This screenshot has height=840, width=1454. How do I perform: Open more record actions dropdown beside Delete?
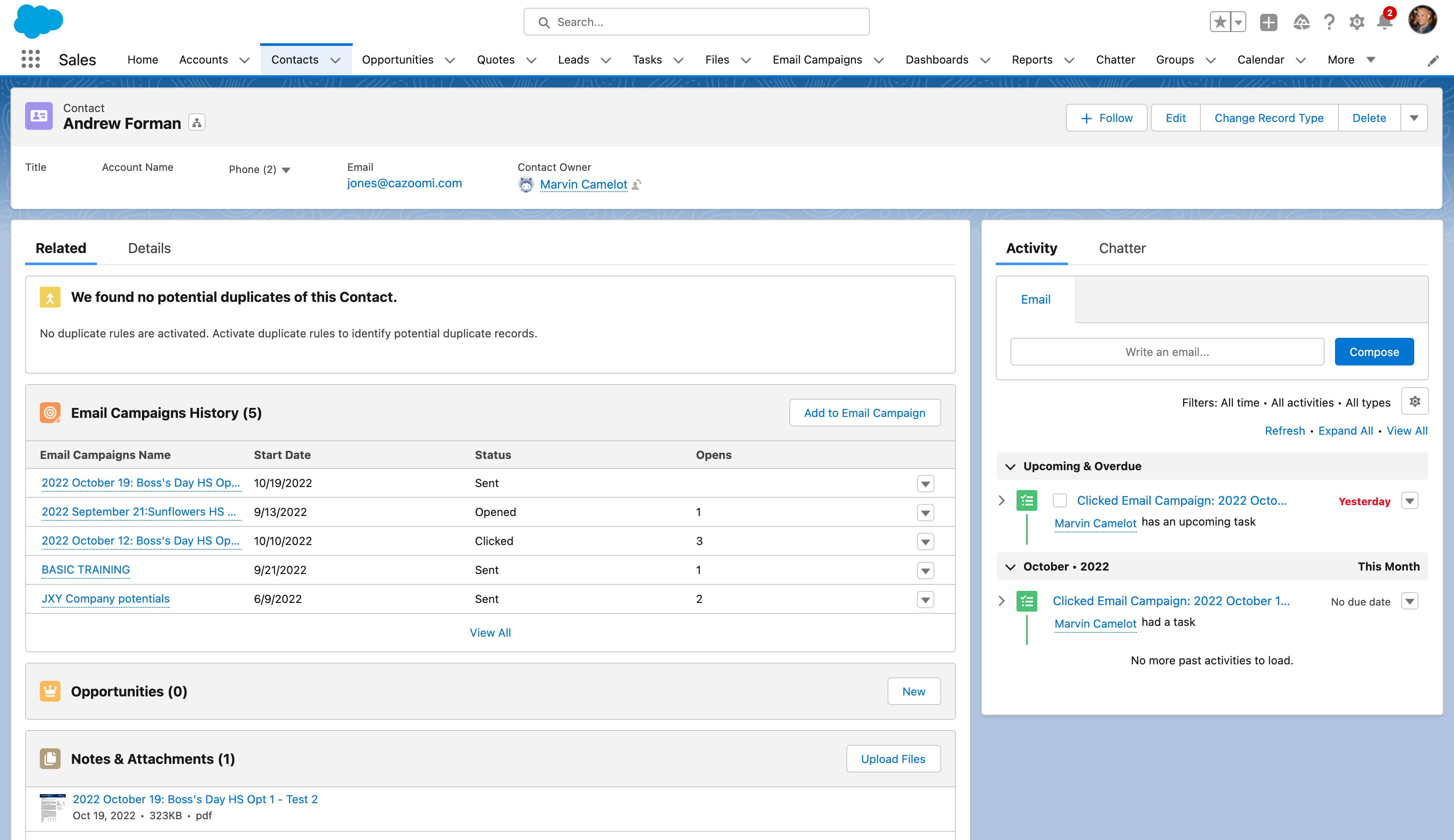1414,118
